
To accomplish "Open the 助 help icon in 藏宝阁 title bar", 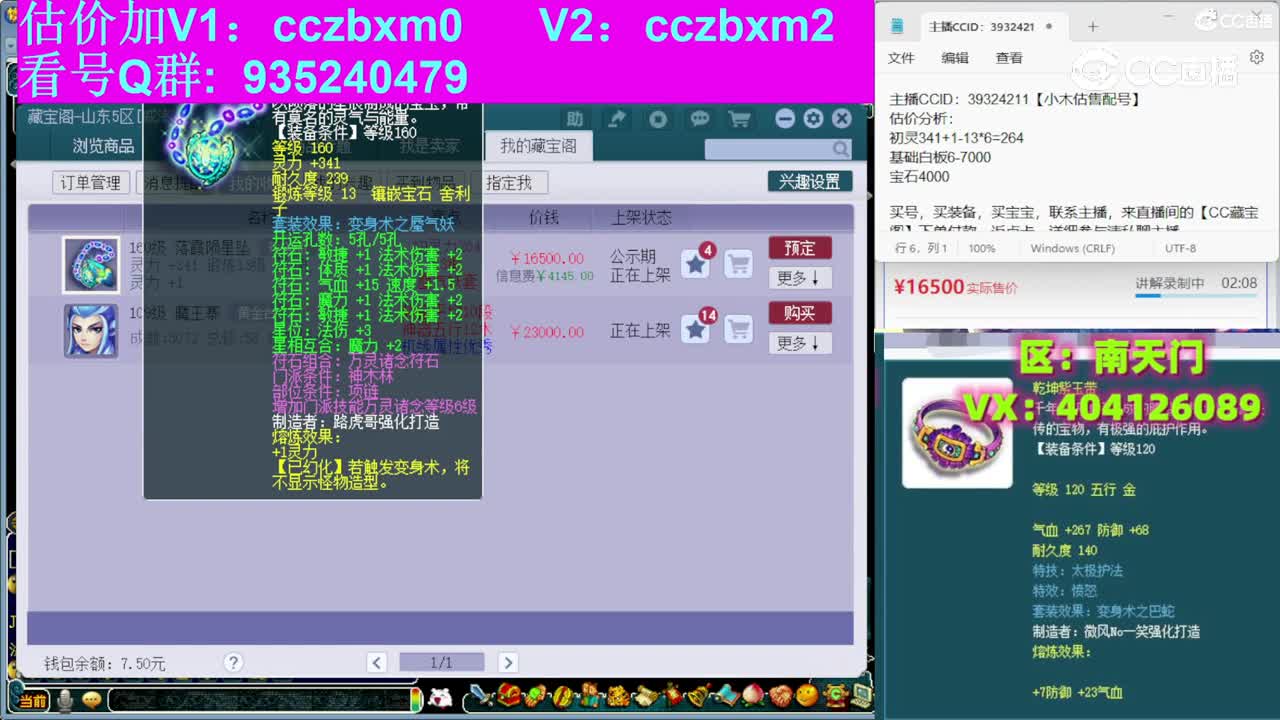I will point(575,119).
